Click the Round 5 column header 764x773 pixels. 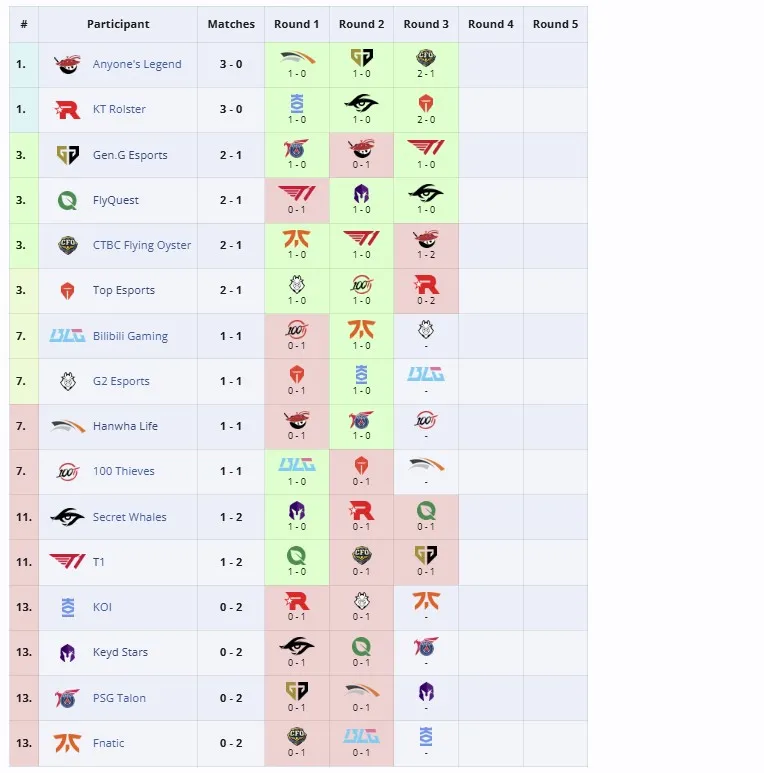pyautogui.click(x=556, y=24)
